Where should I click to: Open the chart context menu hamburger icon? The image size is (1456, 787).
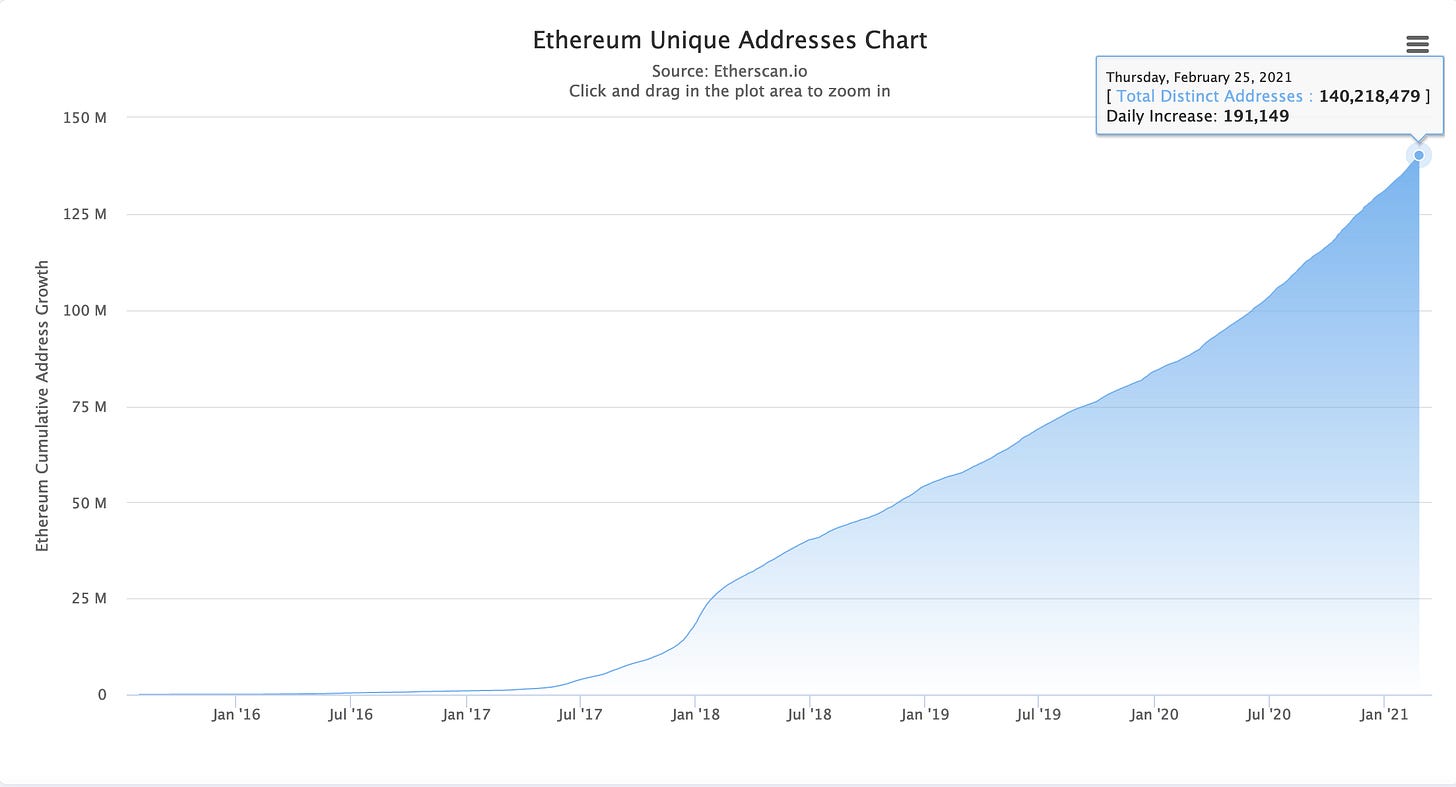[1417, 44]
